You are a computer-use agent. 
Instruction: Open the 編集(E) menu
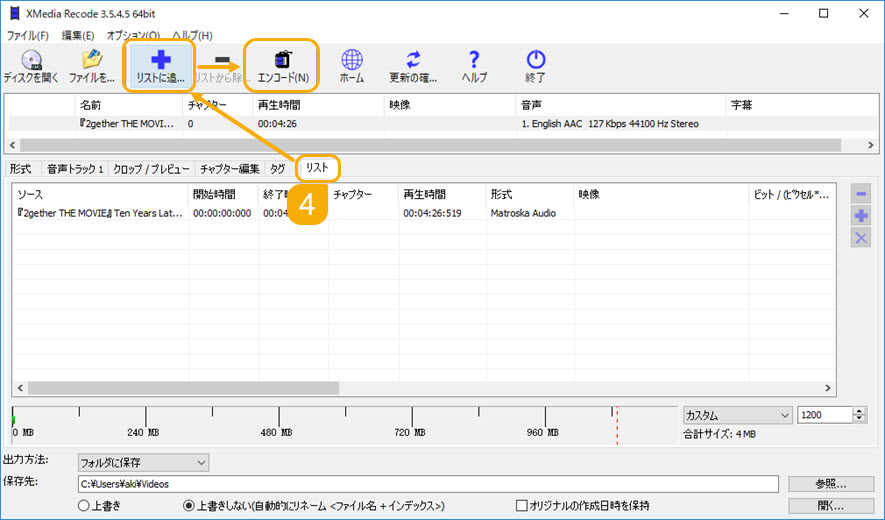click(77, 36)
